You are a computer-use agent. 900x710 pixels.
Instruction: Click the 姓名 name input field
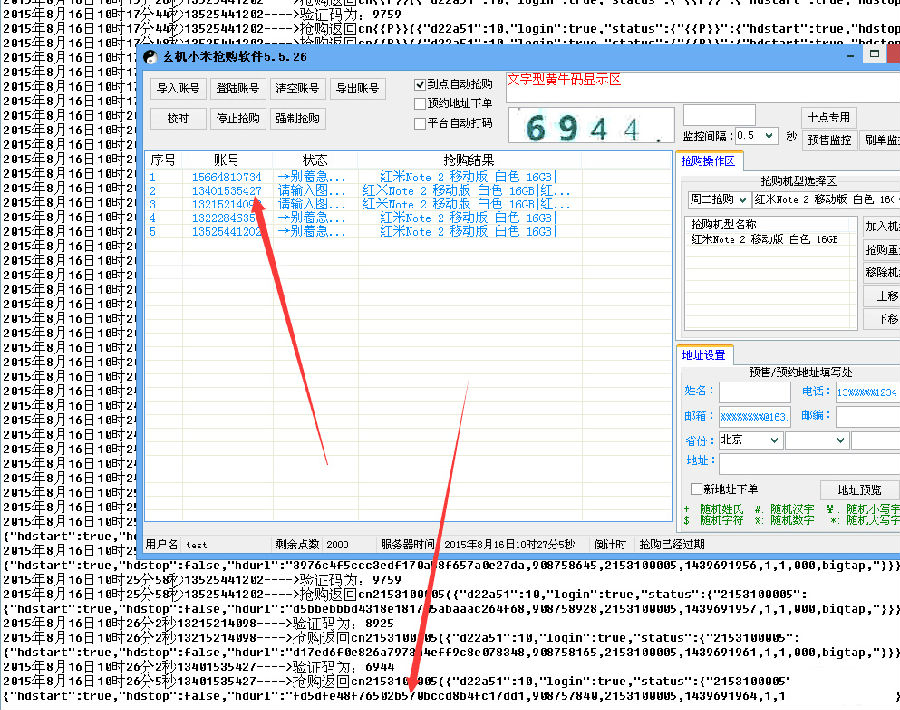tap(754, 391)
